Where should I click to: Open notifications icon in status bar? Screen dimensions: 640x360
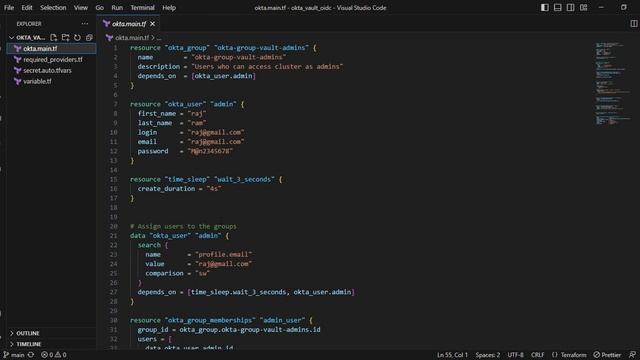point(632,355)
